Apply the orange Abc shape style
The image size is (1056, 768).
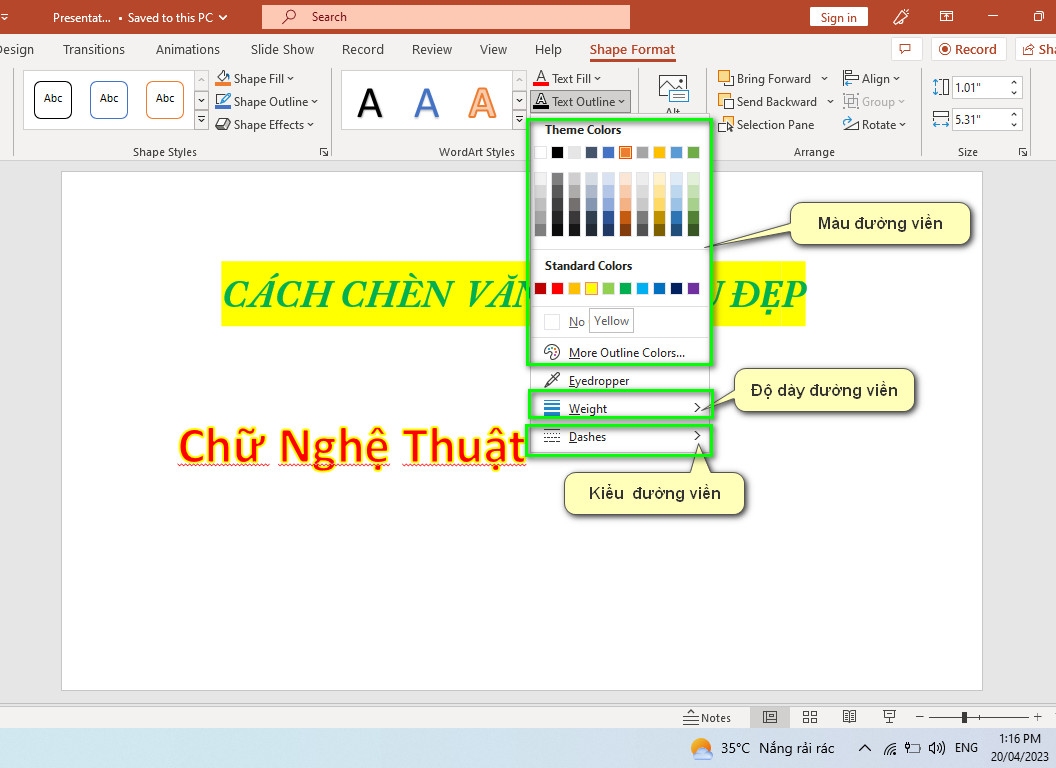pyautogui.click(x=165, y=99)
